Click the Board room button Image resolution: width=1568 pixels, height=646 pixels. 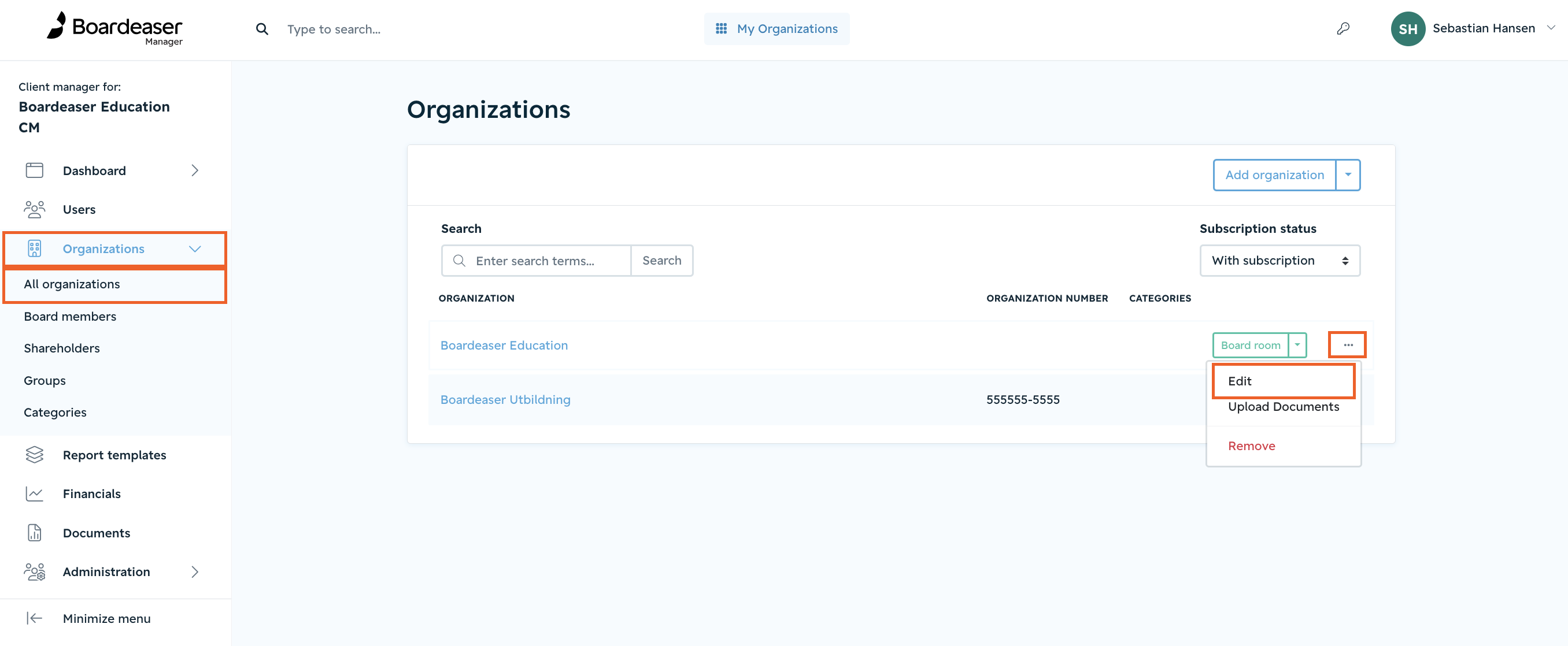[x=1250, y=345]
